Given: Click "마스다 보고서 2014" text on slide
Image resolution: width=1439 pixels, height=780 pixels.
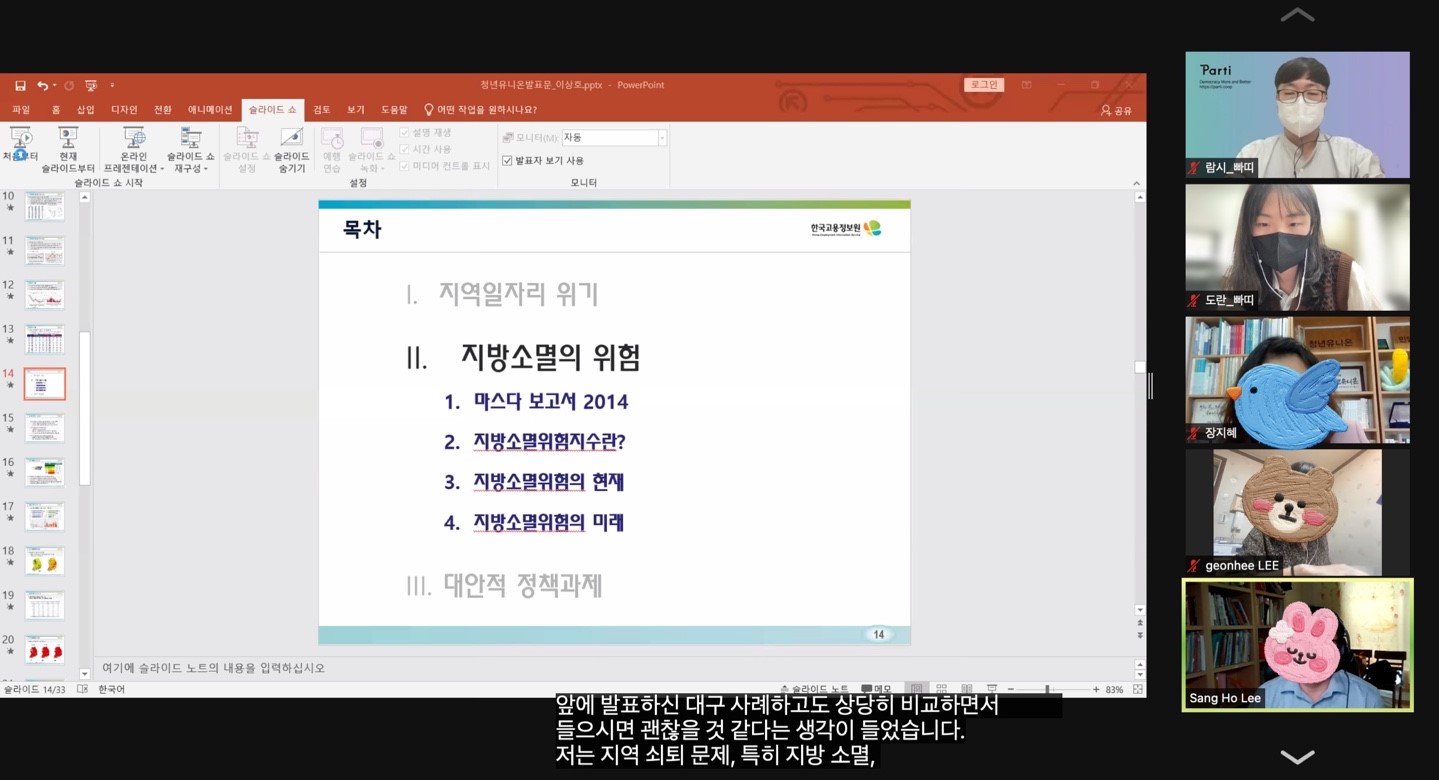Looking at the screenshot, I should pos(551,402).
